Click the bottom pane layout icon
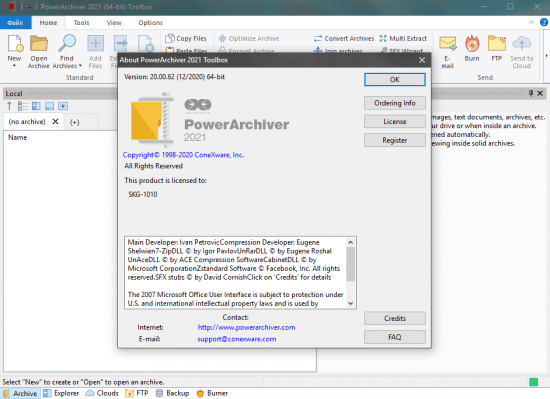The image size is (550, 399). point(49,106)
